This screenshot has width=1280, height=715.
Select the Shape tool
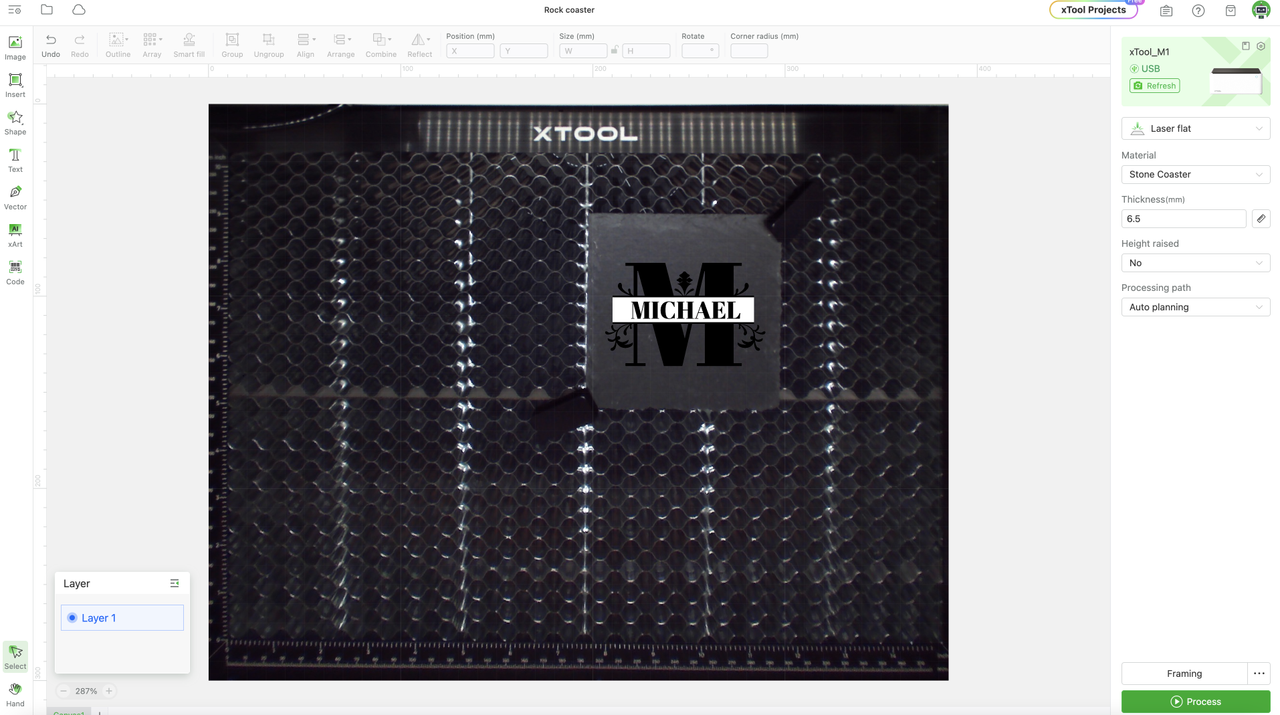[x=15, y=123]
